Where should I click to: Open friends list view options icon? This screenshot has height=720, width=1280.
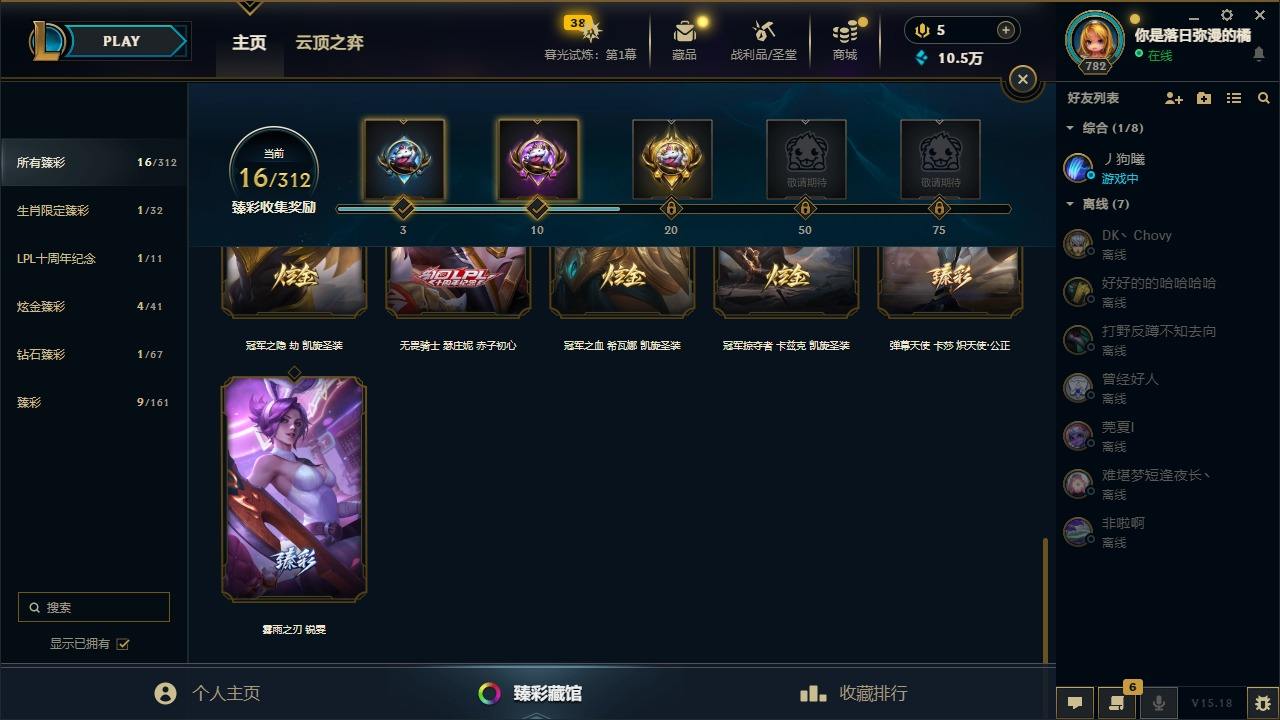coord(1234,98)
